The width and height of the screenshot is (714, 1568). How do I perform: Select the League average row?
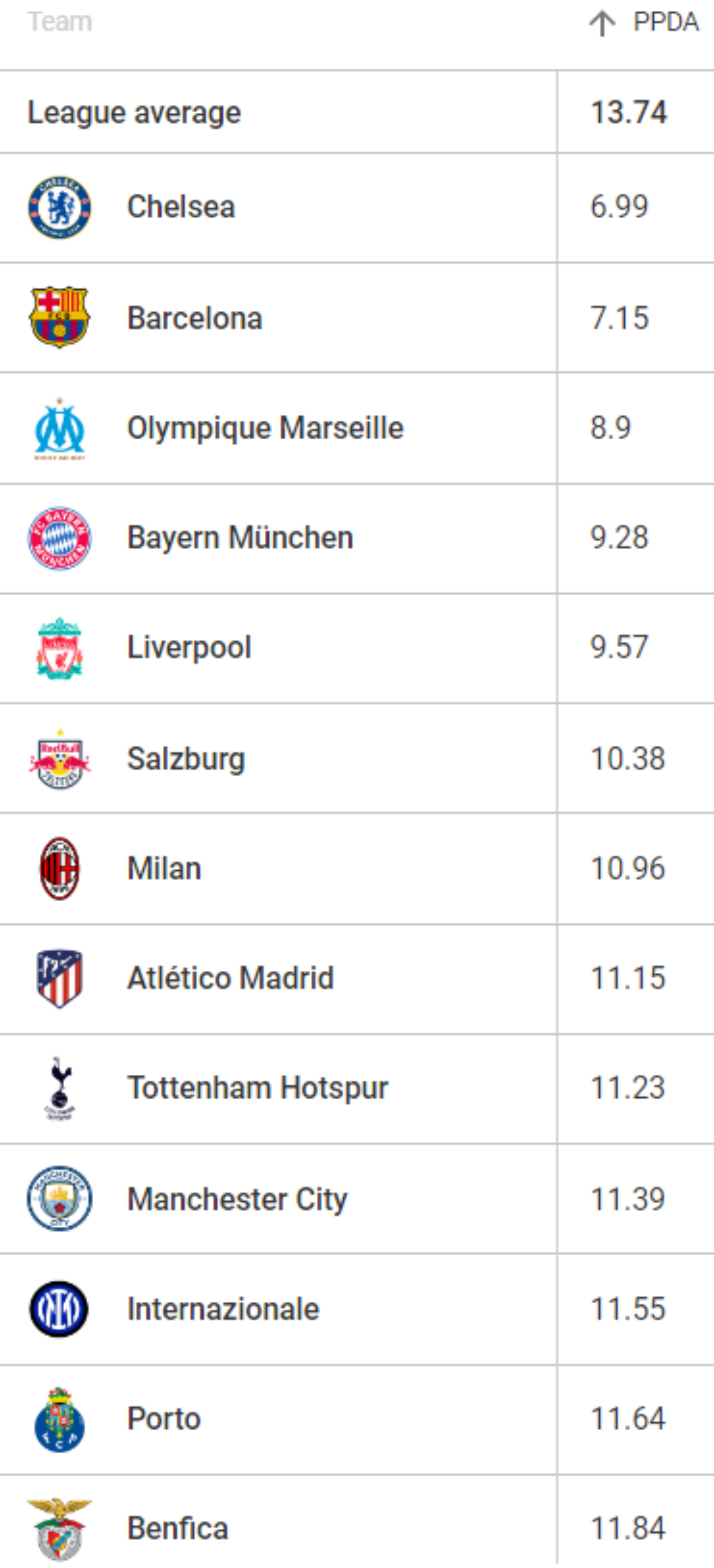pos(134,112)
